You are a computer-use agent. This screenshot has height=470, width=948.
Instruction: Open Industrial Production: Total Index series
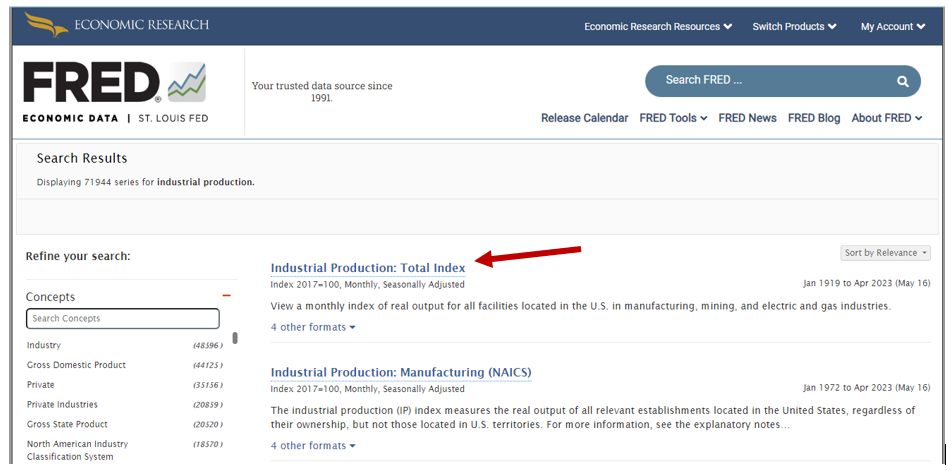click(x=368, y=268)
